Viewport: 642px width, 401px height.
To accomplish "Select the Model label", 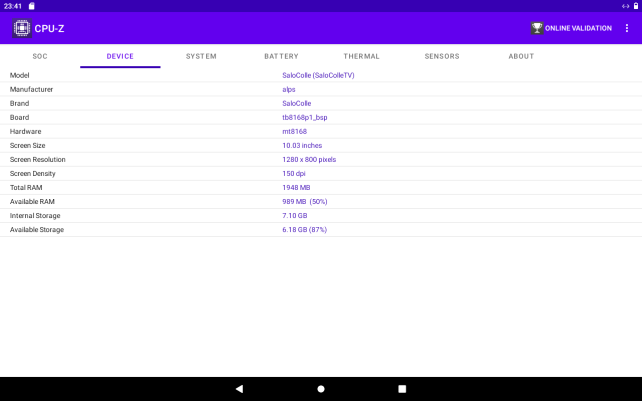I will pos(20,75).
